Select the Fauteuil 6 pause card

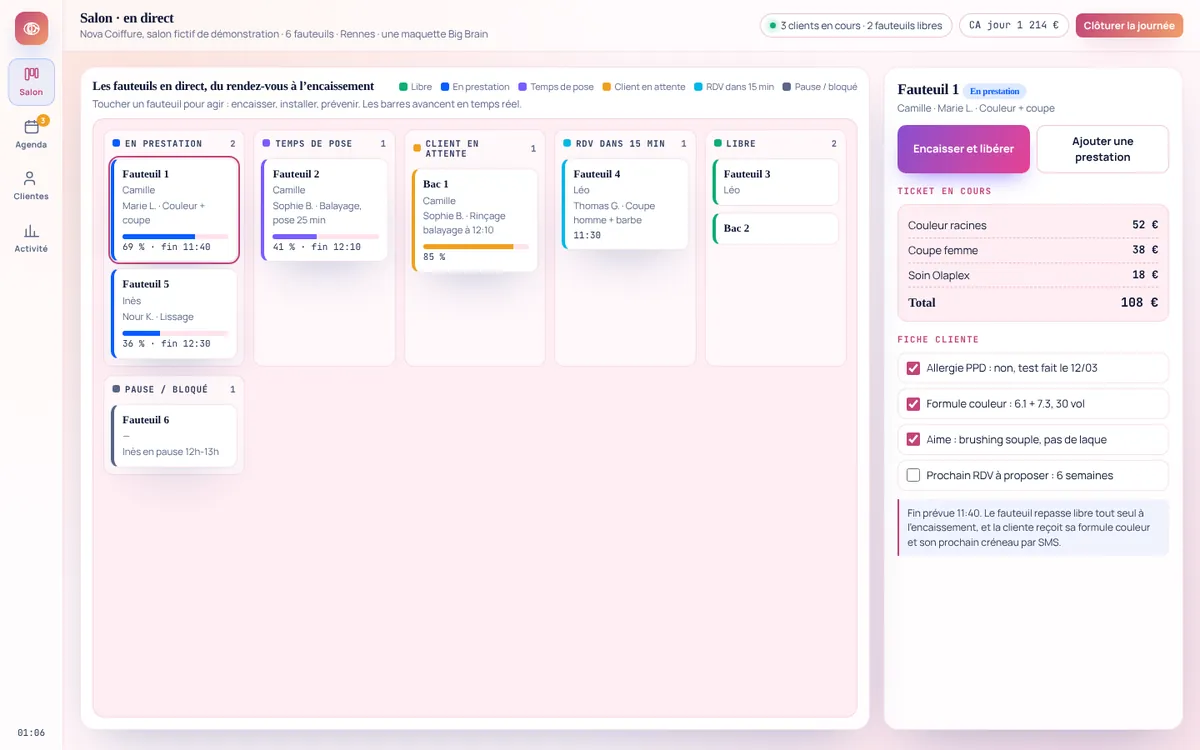click(x=174, y=435)
